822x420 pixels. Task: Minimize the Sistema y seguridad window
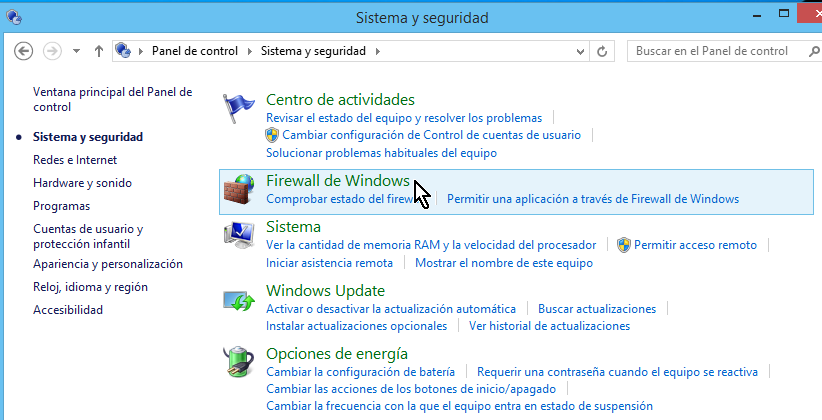pyautogui.click(x=757, y=16)
